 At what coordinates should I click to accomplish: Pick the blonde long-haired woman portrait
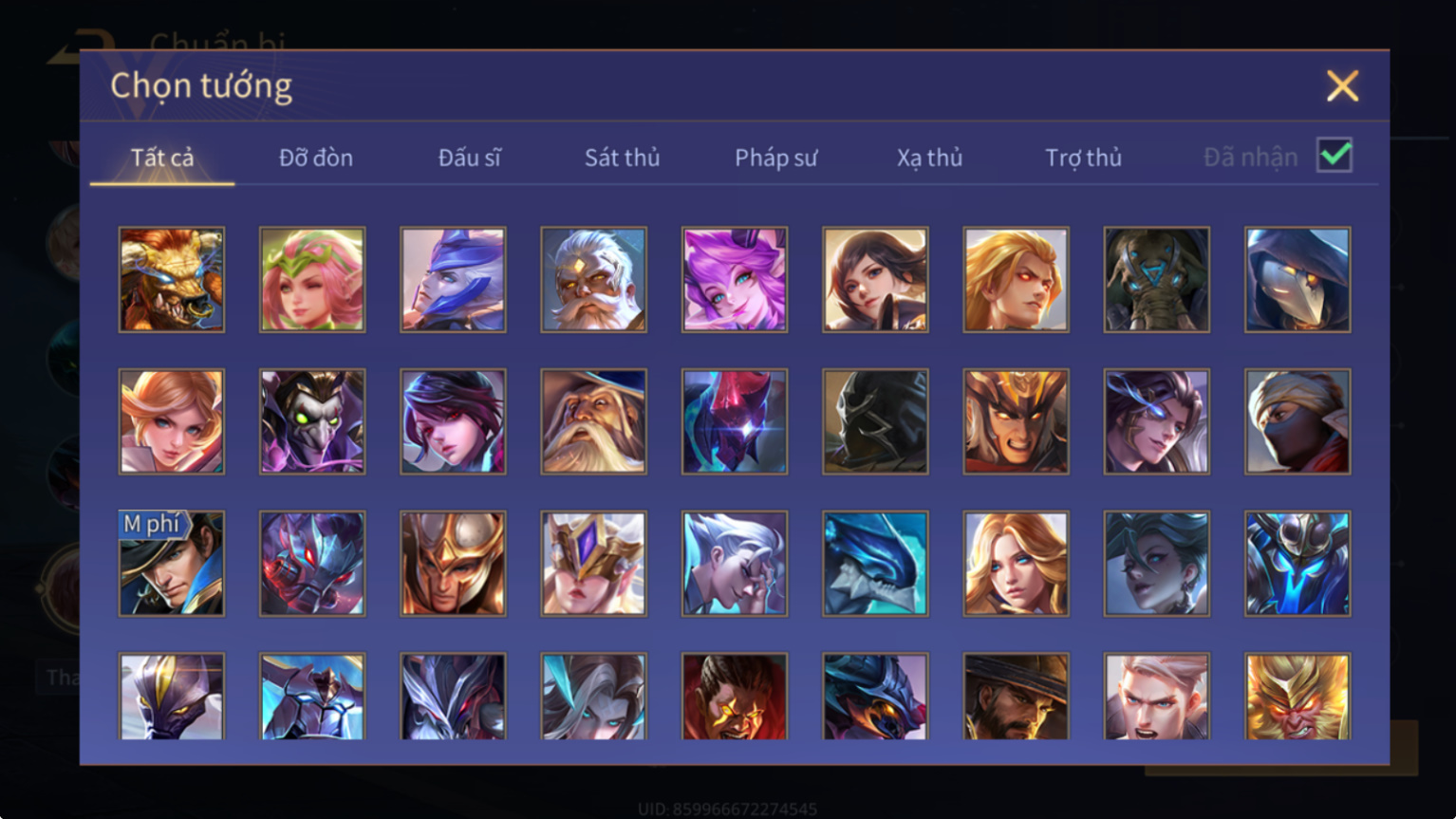pos(1016,564)
